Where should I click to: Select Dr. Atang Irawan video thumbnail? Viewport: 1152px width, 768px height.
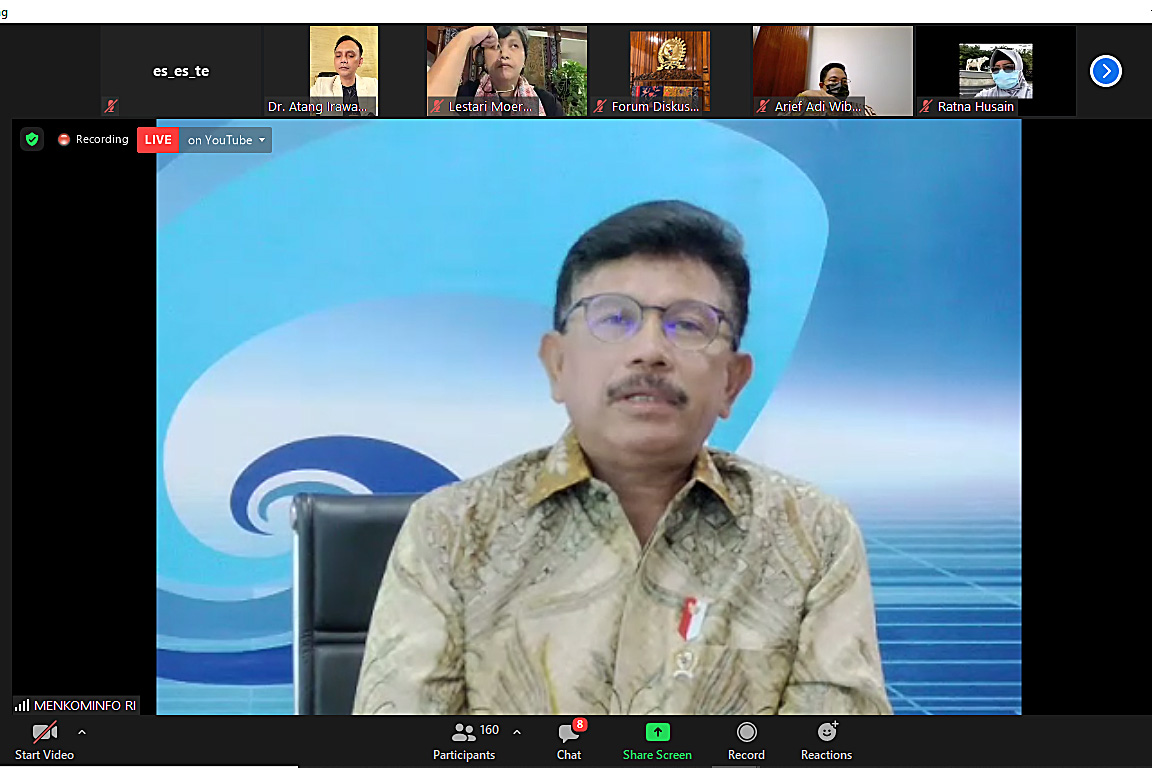tap(343, 70)
